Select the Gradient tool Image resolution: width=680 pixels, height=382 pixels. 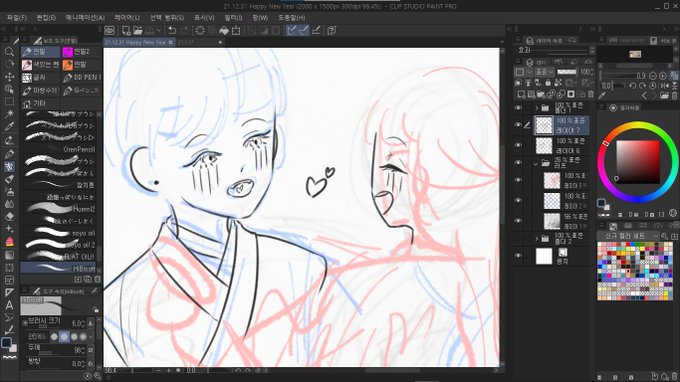tap(9, 255)
